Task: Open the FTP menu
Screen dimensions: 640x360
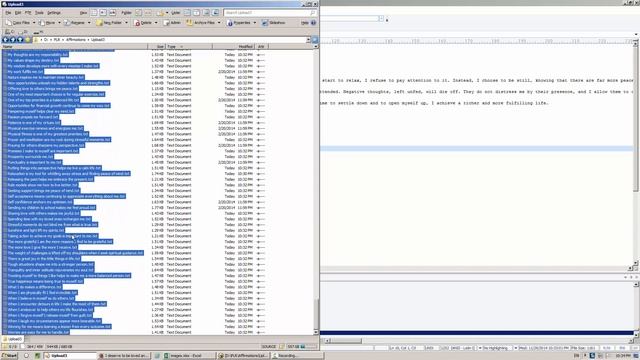Action: tap(28, 13)
